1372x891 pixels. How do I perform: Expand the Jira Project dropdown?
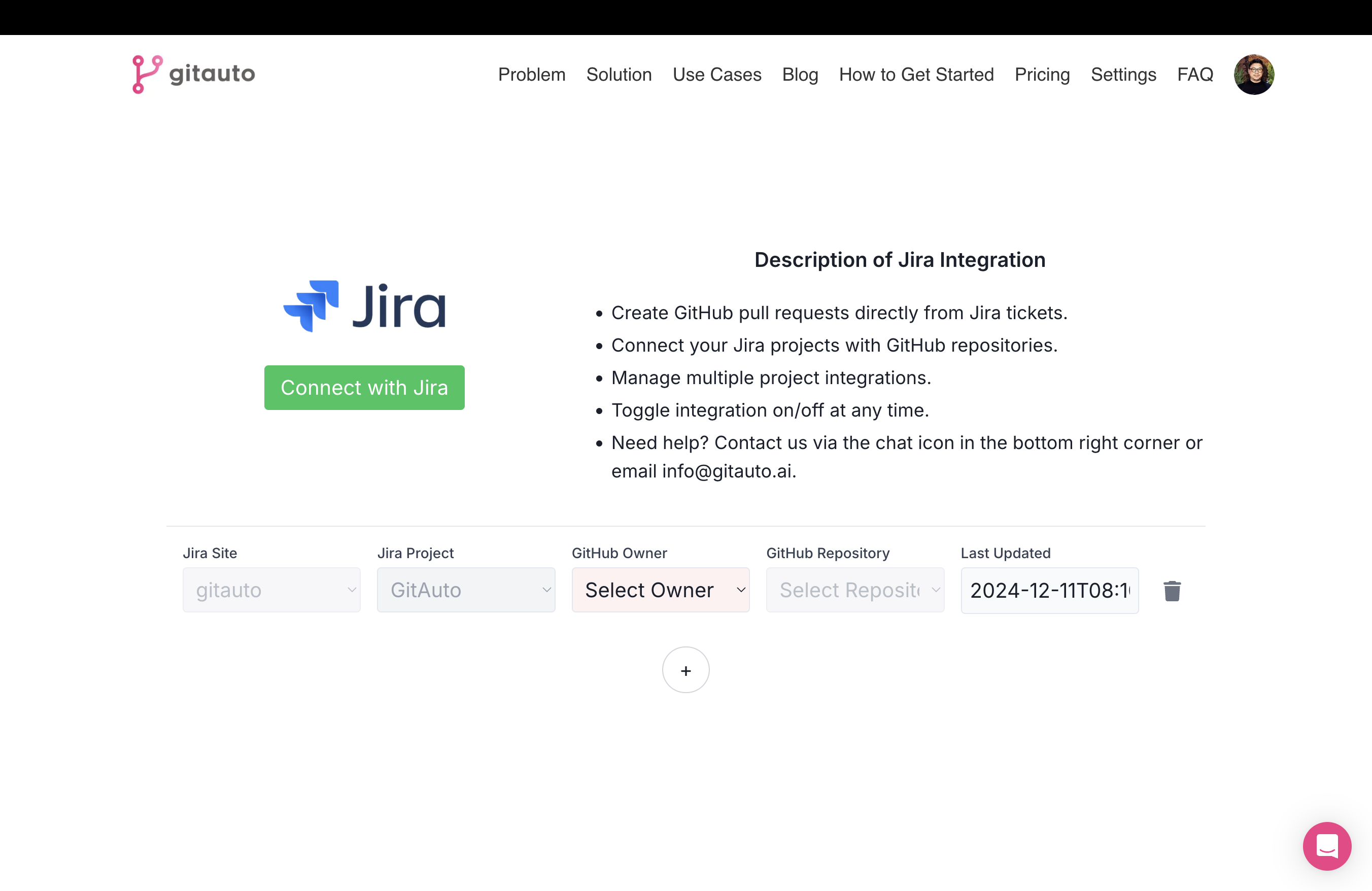(x=465, y=590)
